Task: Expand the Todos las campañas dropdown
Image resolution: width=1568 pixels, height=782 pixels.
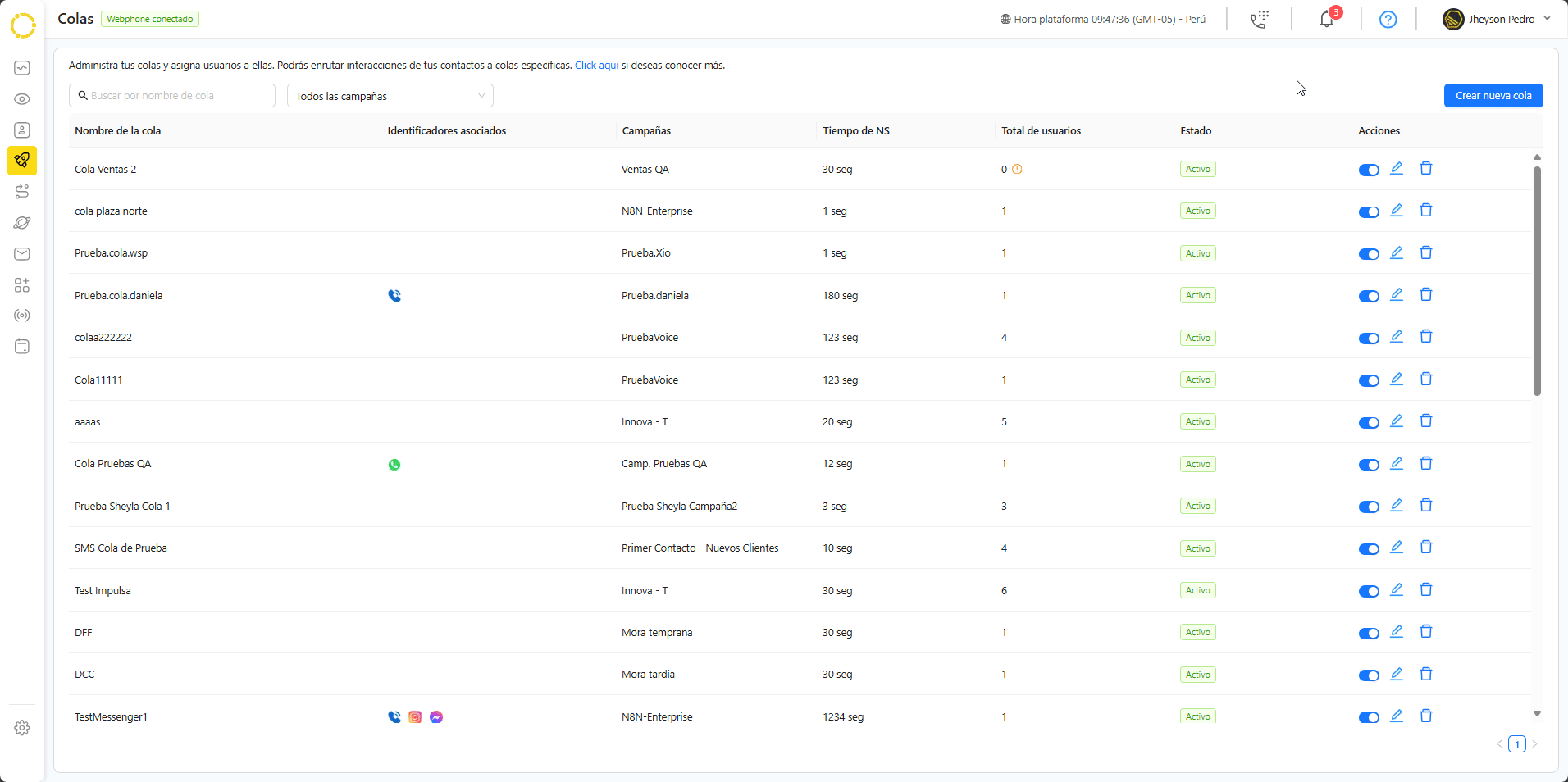Action: 390,96
